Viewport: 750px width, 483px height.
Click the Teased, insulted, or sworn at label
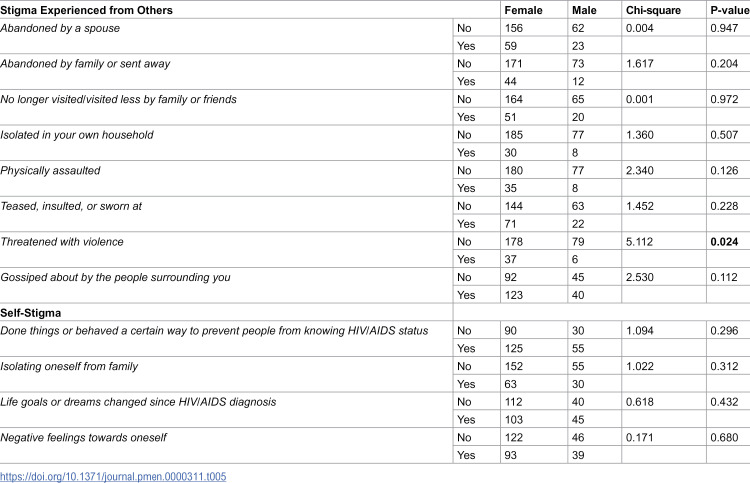pyautogui.click(x=71, y=206)
